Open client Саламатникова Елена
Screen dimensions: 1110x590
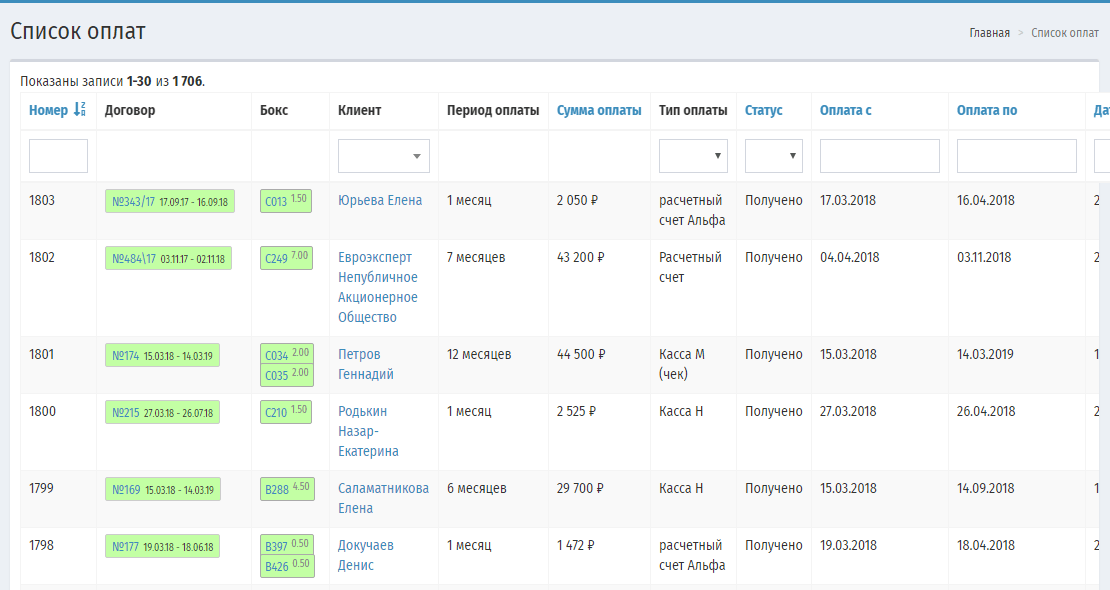click(383, 498)
